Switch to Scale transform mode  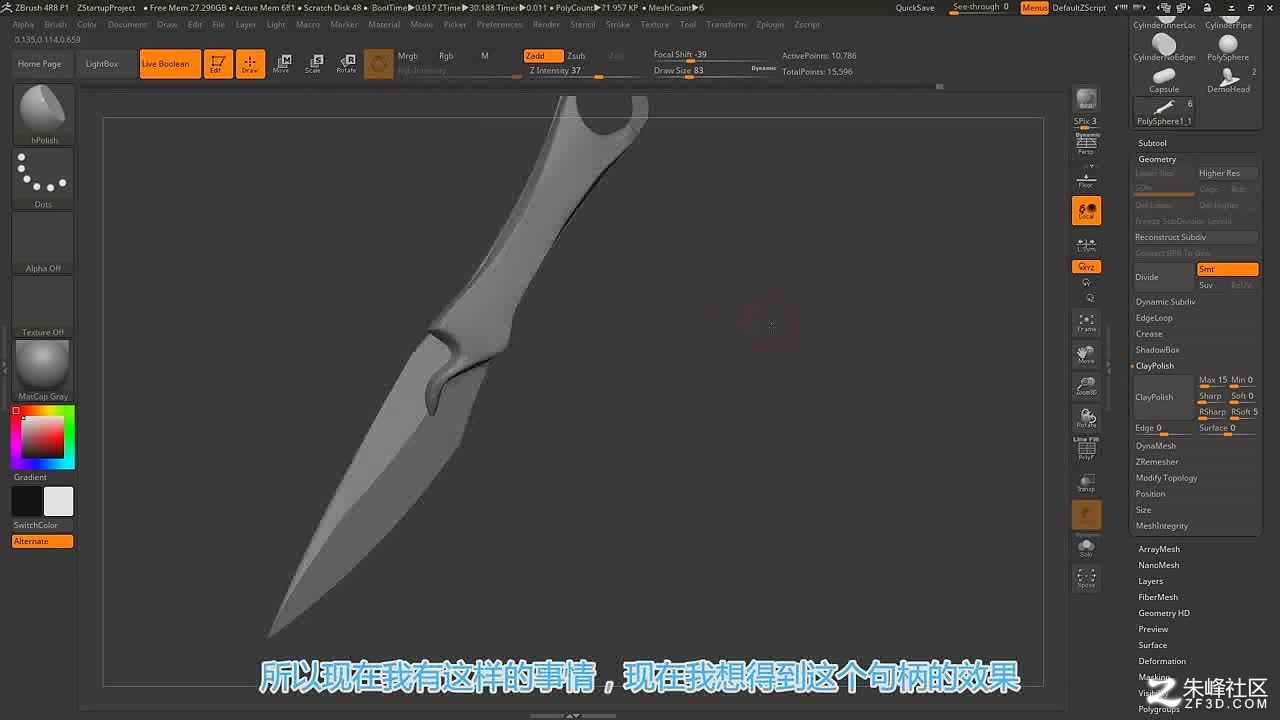(314, 63)
